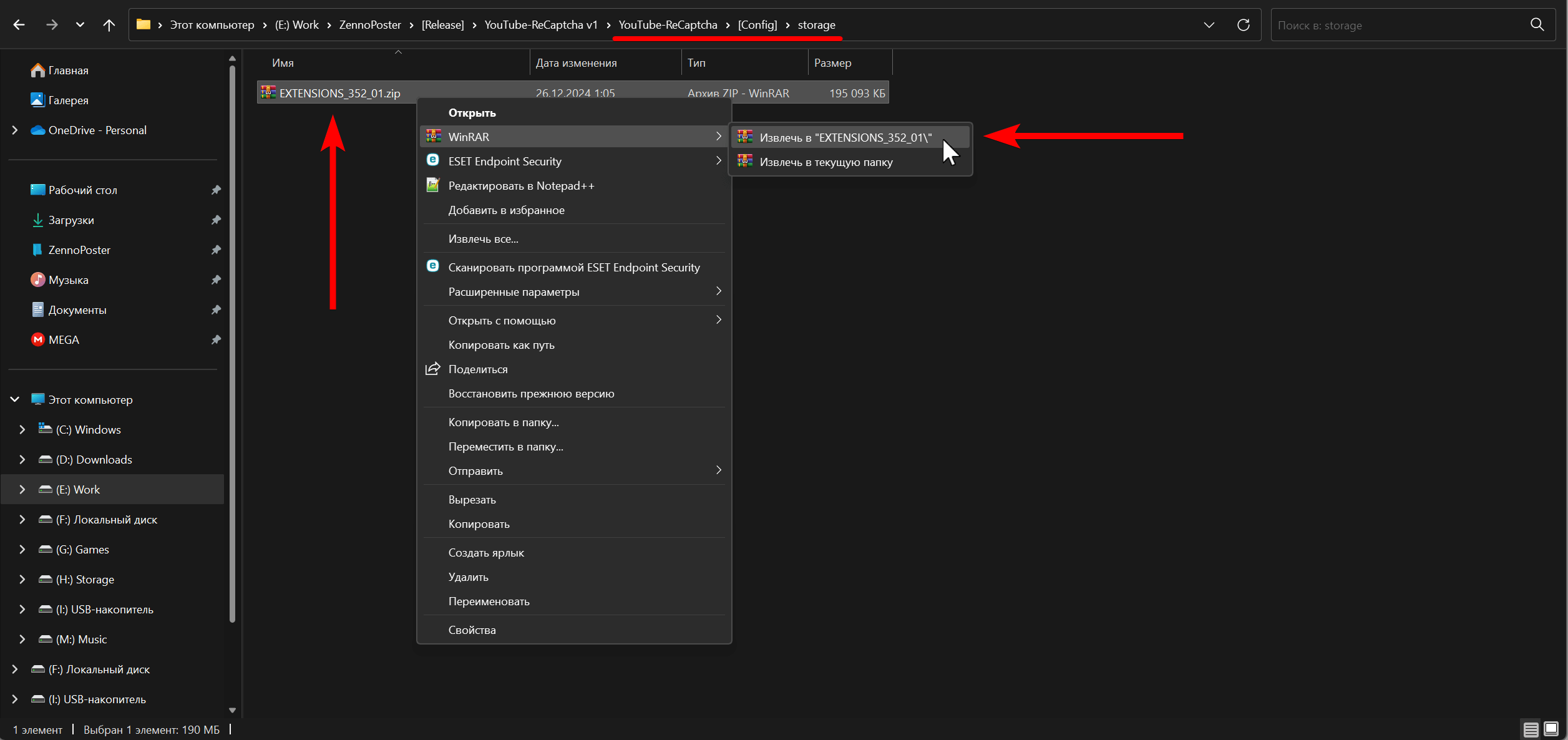1568x740 pixels.
Task: Click navigation pane scrollbar down arrow
Action: tap(233, 710)
